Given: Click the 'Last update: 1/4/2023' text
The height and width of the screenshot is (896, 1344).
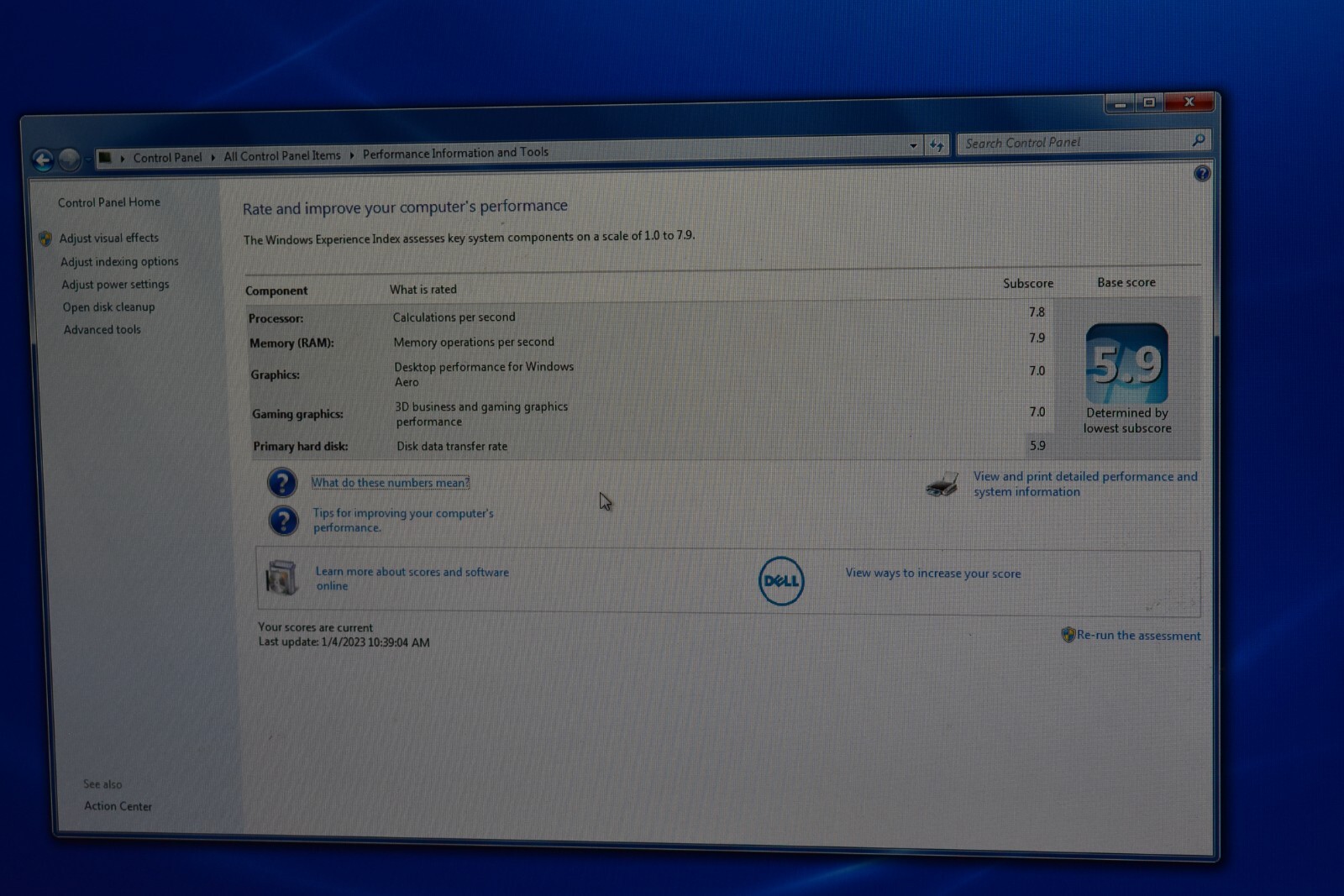Looking at the screenshot, I should click(x=344, y=642).
